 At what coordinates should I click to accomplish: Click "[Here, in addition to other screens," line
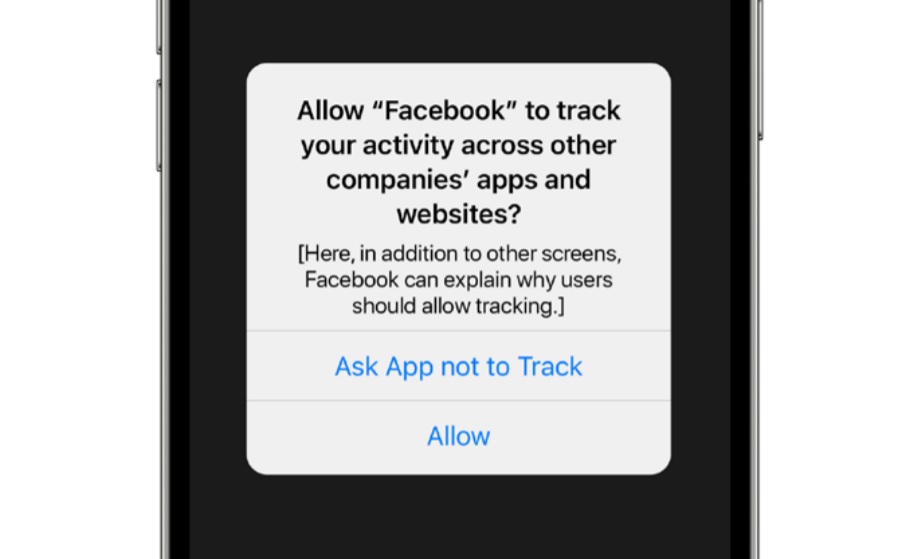click(460, 254)
